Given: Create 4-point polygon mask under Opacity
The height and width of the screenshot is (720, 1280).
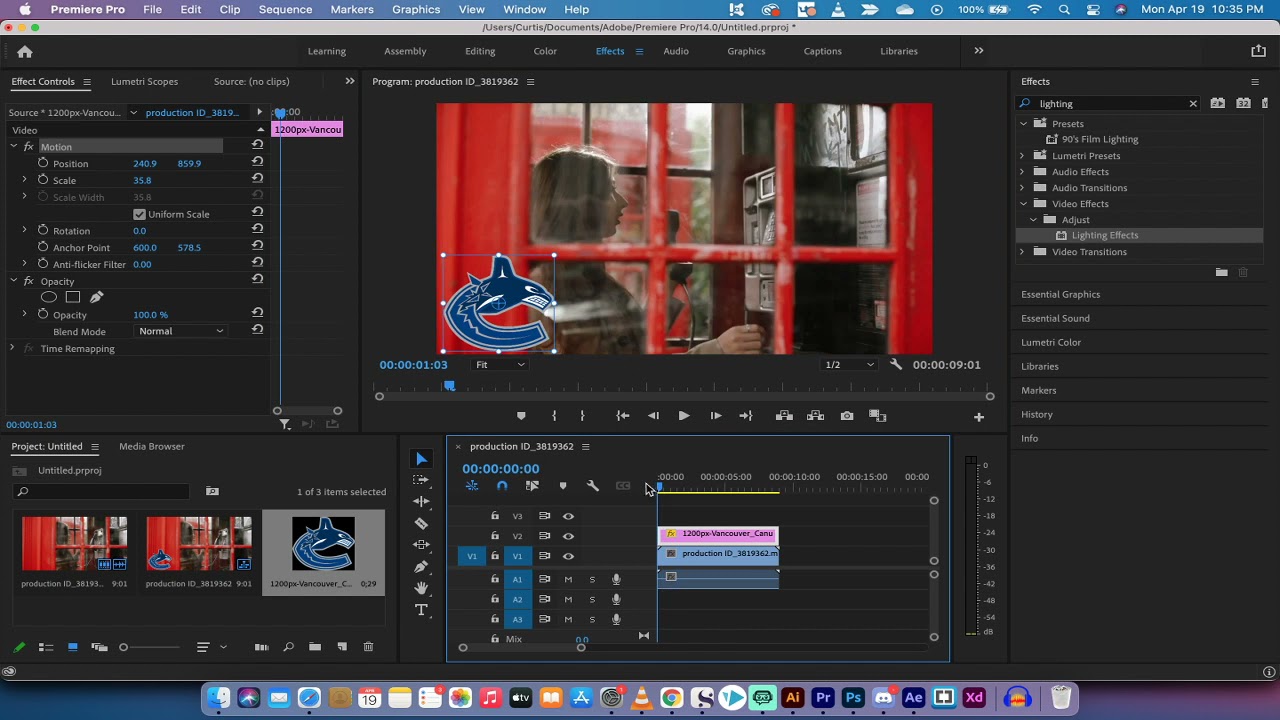Looking at the screenshot, I should click(73, 297).
